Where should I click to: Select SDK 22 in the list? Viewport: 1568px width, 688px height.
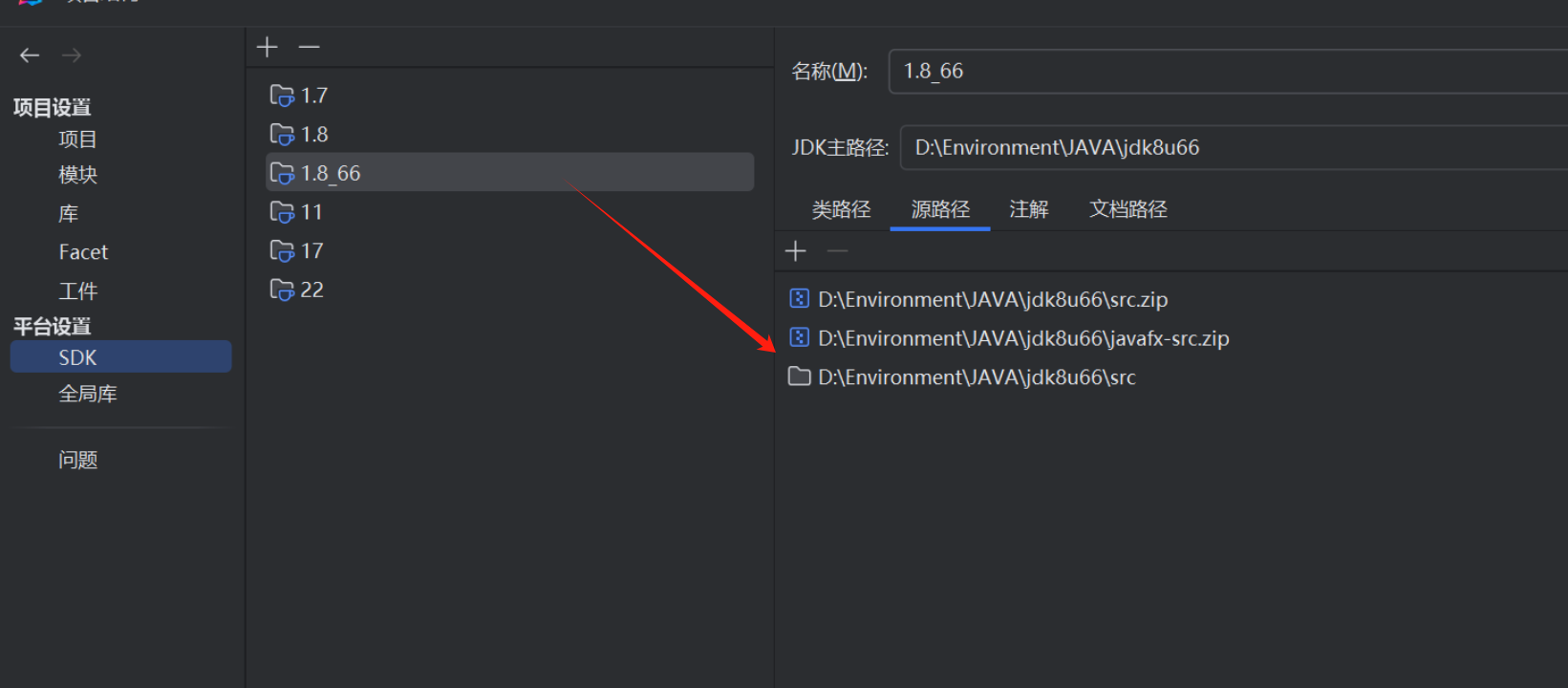pos(509,290)
